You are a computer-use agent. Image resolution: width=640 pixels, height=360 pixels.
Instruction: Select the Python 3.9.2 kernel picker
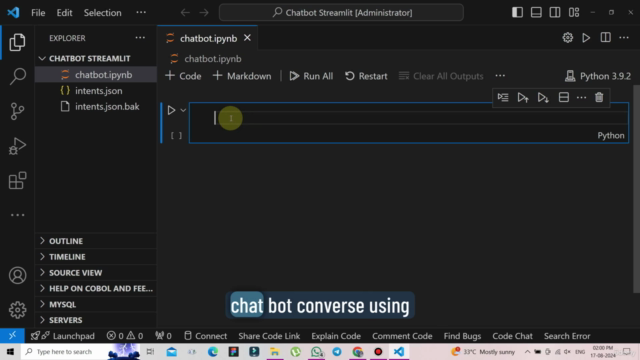click(598, 76)
